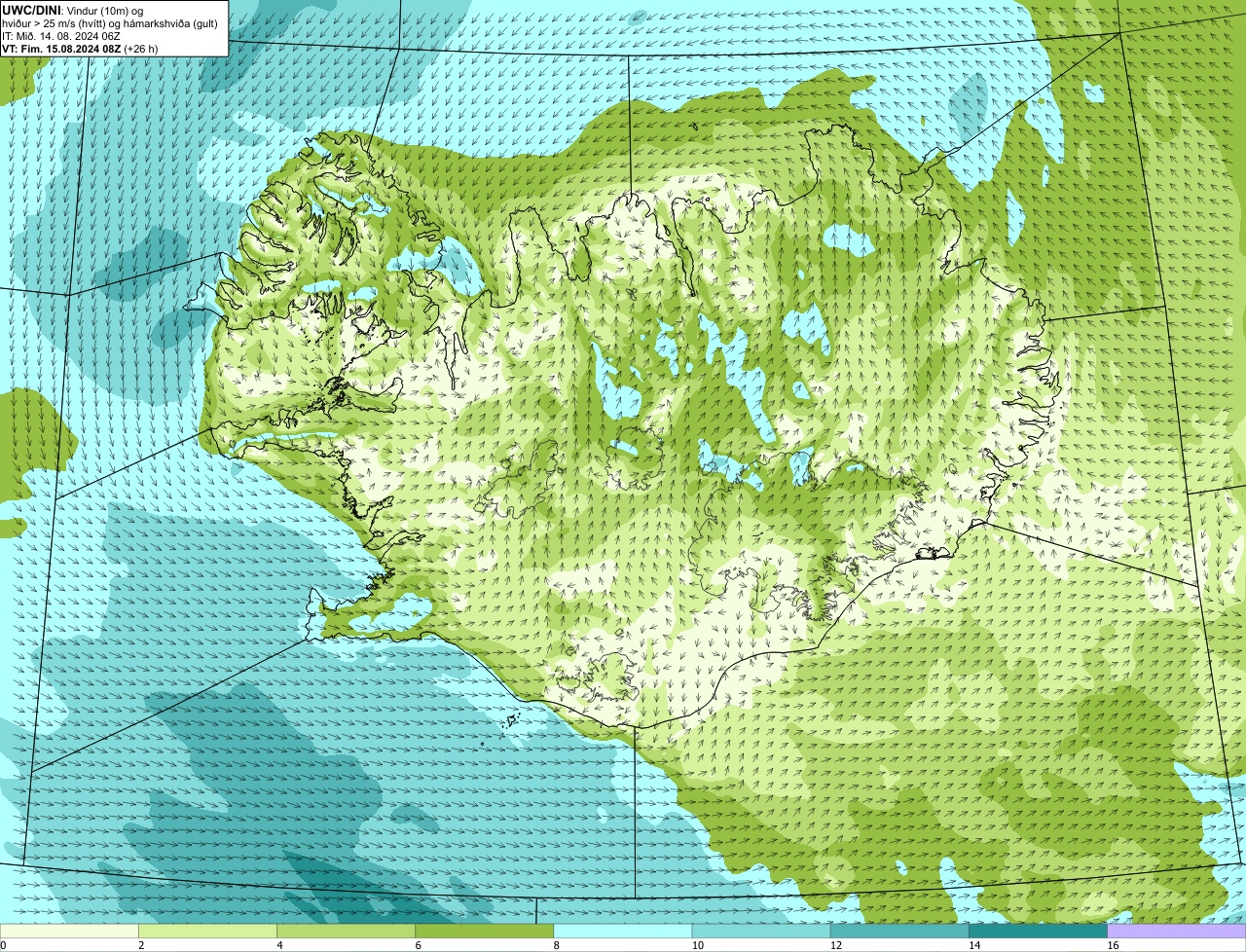Viewport: 1246px width, 952px height.
Task: Click the '12' legend scale label
Action: point(836,945)
